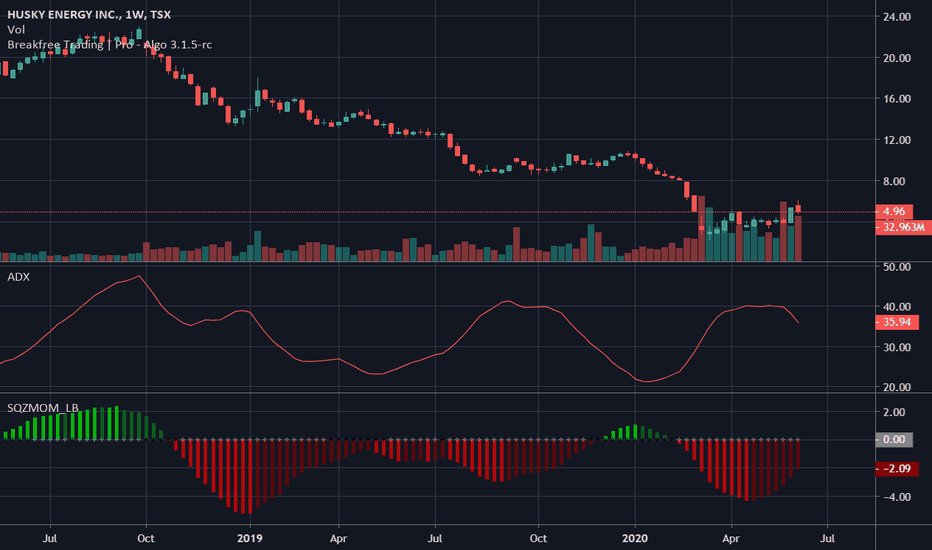Click the 2019 time axis label

pyautogui.click(x=250, y=538)
